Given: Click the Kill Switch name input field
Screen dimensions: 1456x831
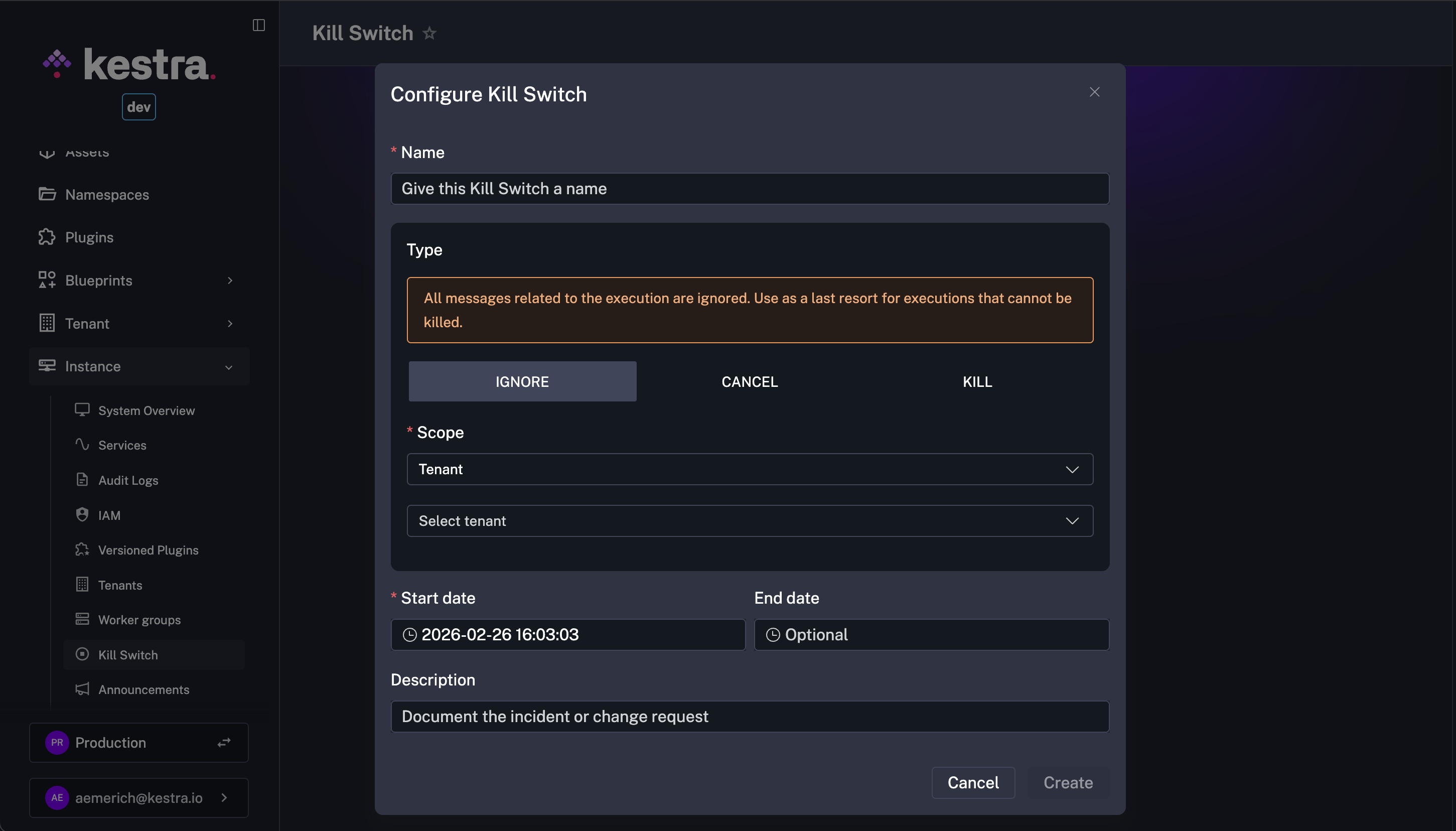Looking at the screenshot, I should (x=749, y=188).
